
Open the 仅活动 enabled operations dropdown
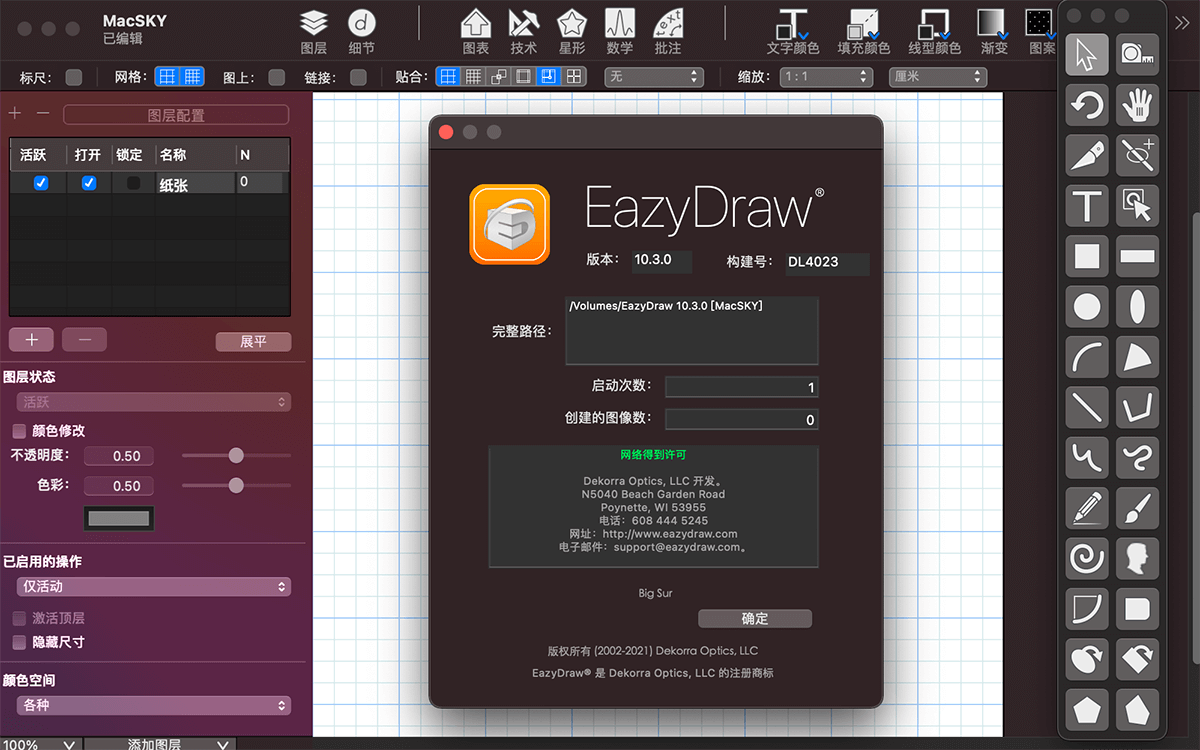tap(154, 586)
